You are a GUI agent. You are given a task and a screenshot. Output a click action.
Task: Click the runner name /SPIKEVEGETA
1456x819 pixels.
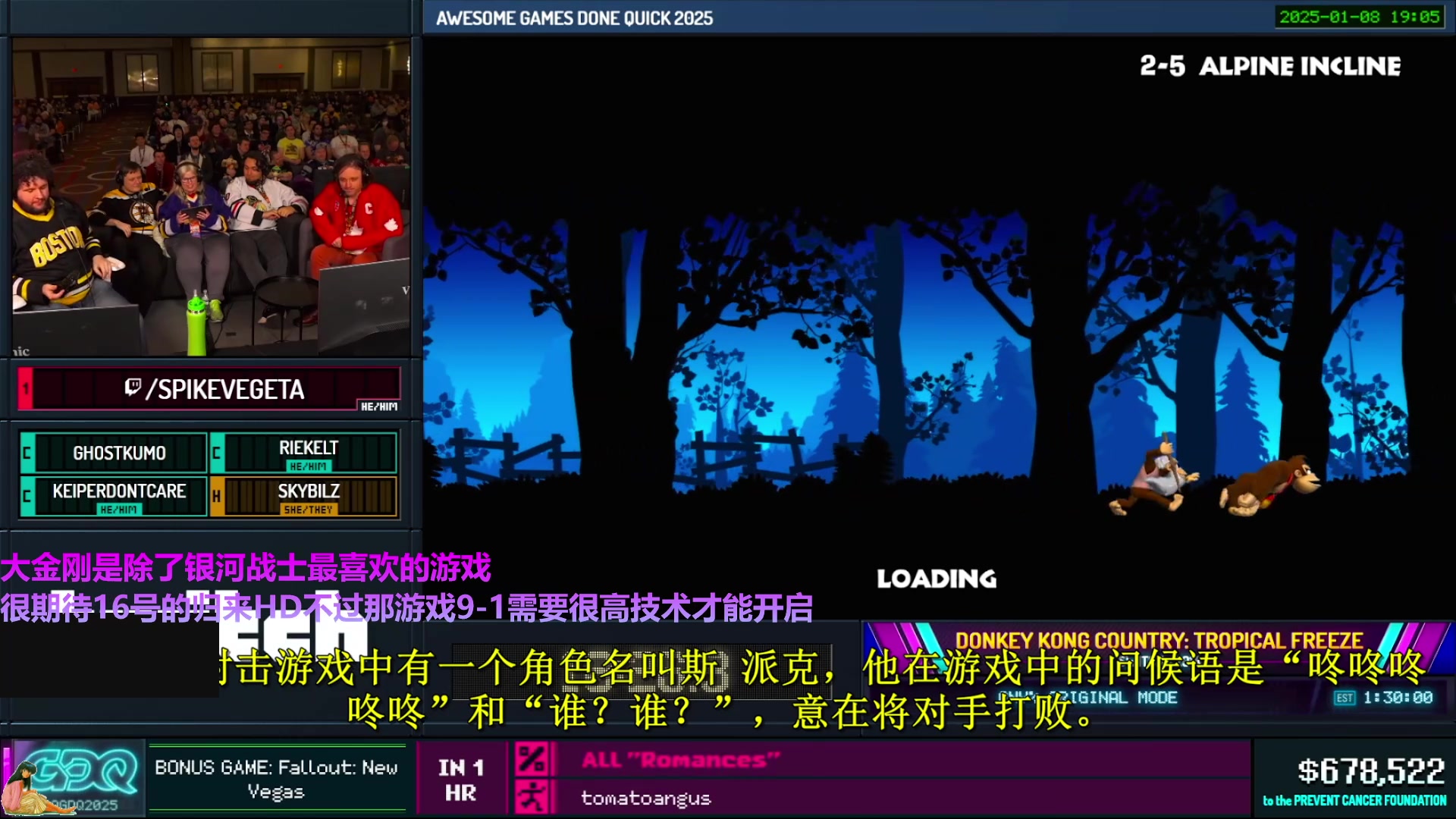[x=225, y=390]
